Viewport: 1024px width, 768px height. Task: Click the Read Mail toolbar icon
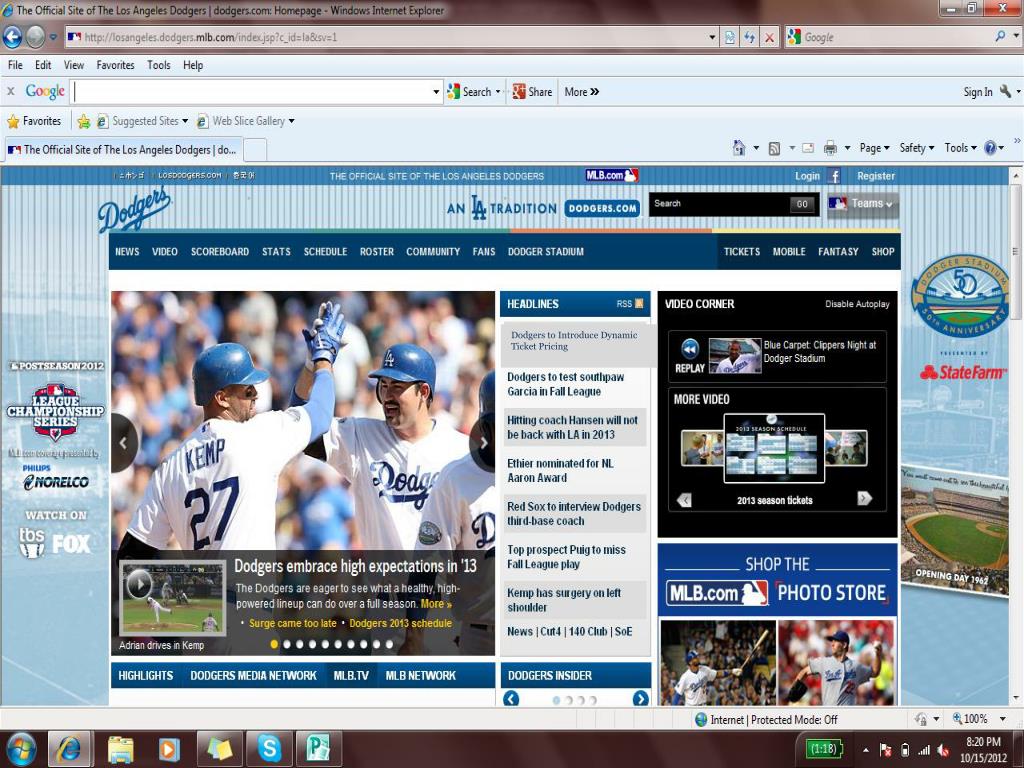[x=808, y=148]
